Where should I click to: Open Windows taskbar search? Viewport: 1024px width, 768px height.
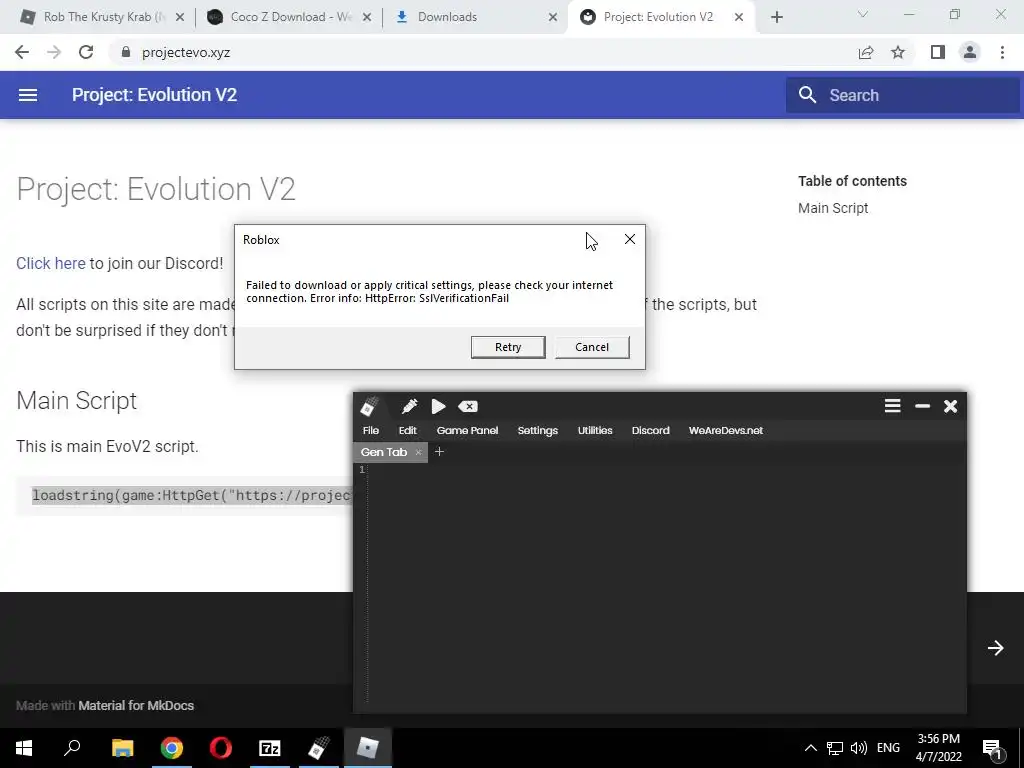tap(72, 748)
